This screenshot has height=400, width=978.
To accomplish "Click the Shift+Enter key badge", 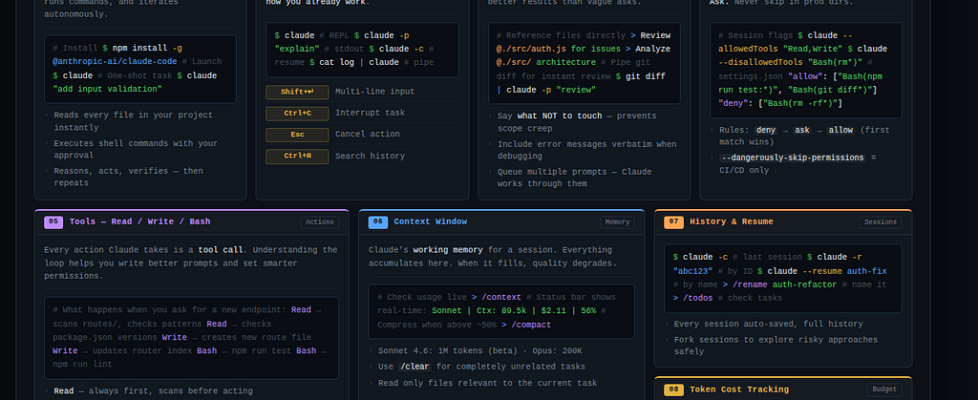I will tap(297, 92).
